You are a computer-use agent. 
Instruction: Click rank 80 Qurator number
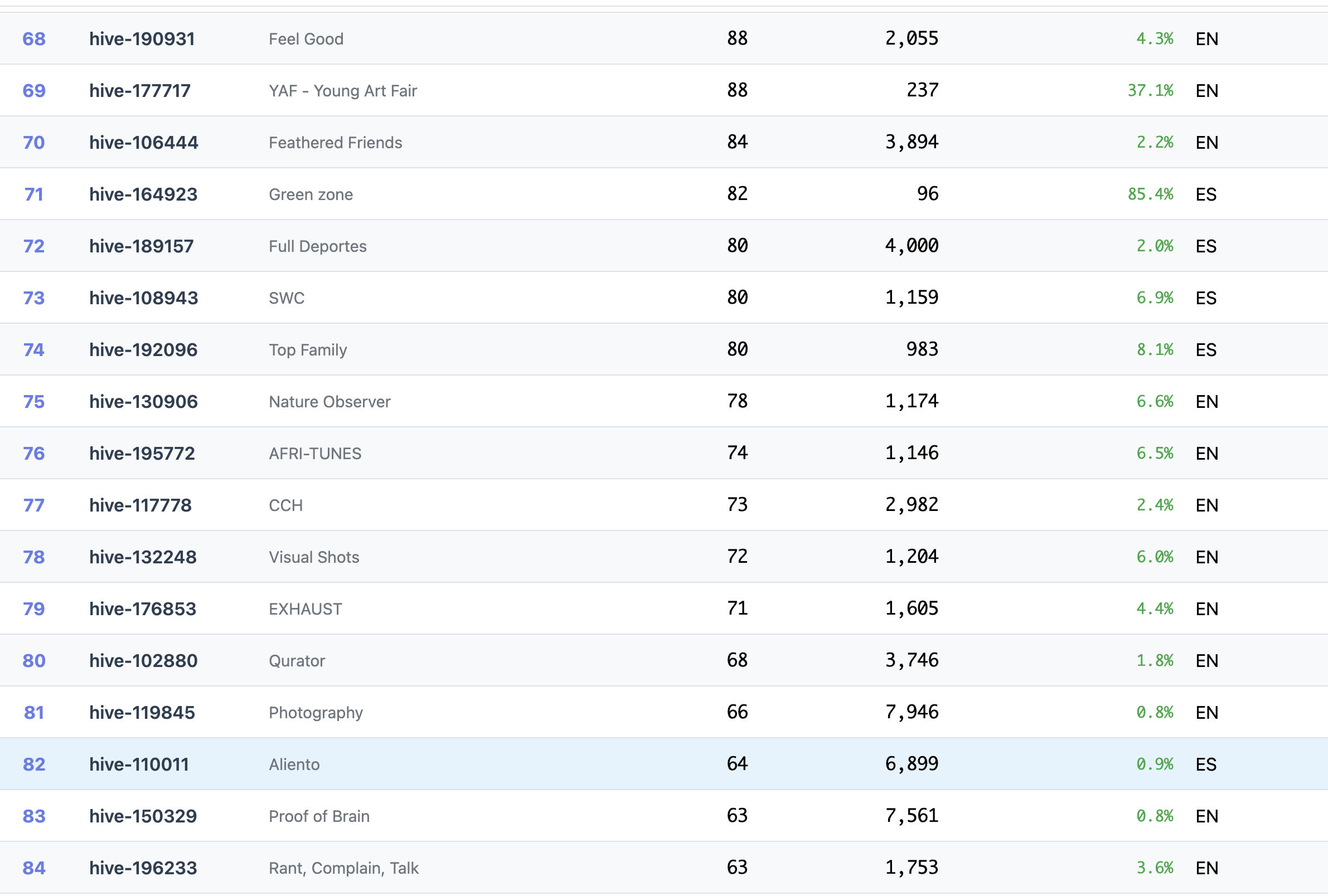[33, 661]
